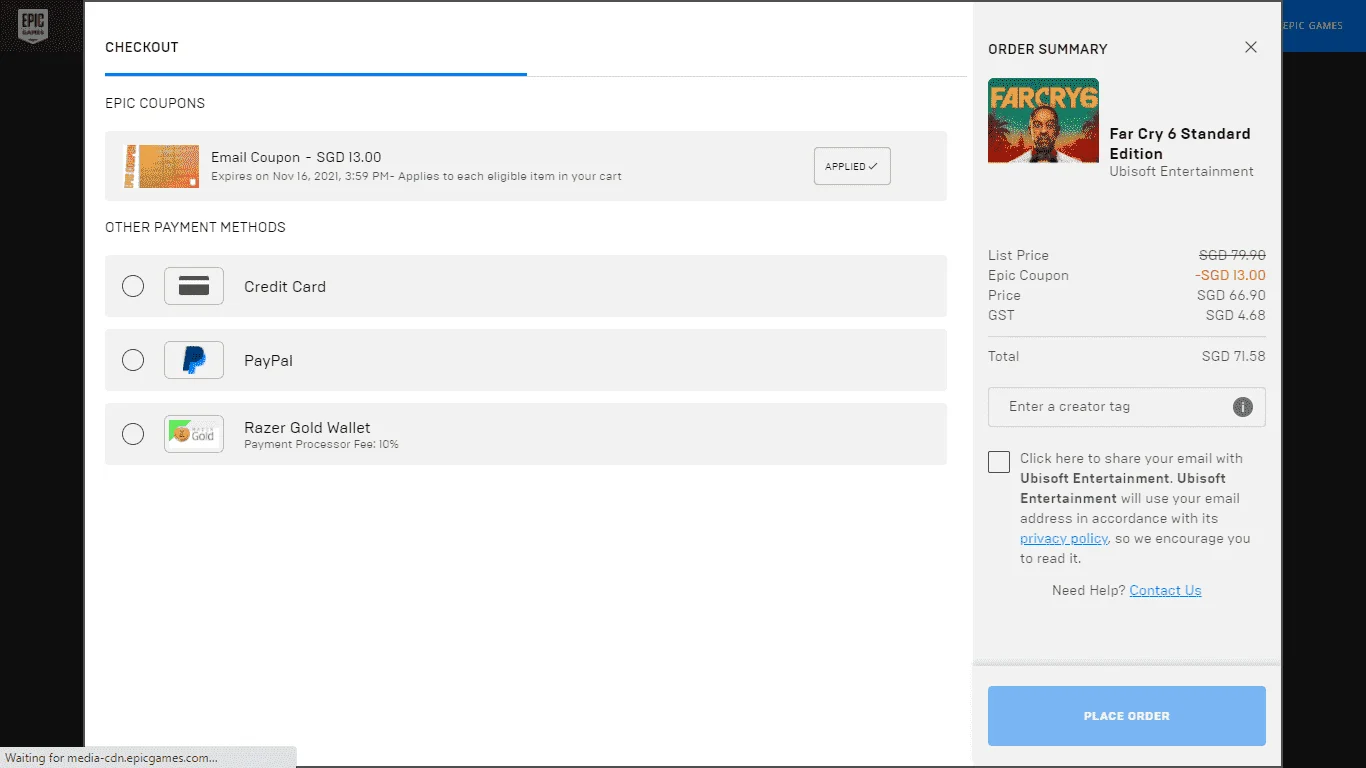Screen dimensions: 1366x768
Task: Click the Epic Coupon discount -SGD 13.00
Action: click(x=1230, y=275)
